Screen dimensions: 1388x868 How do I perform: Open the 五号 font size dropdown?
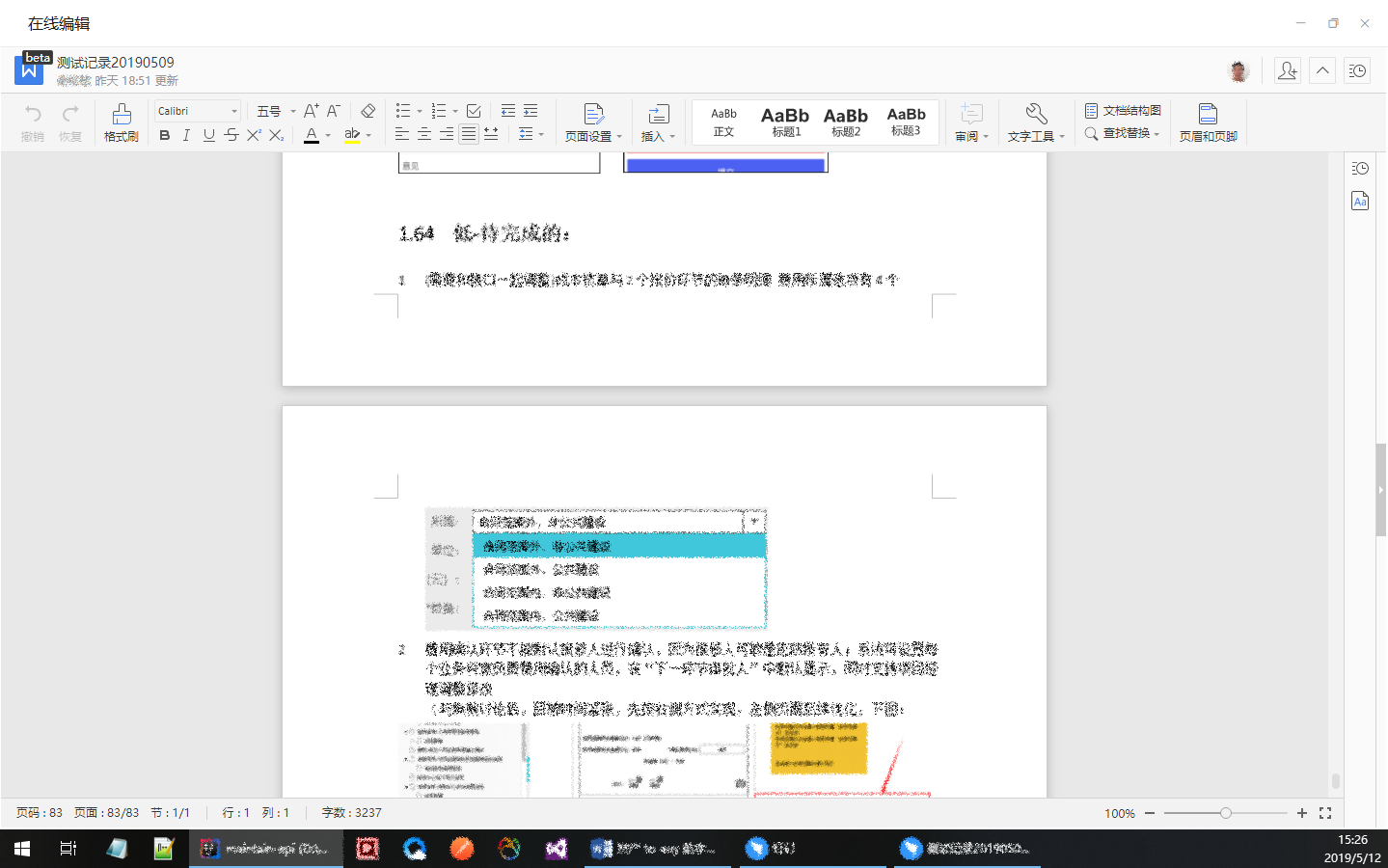[x=276, y=111]
